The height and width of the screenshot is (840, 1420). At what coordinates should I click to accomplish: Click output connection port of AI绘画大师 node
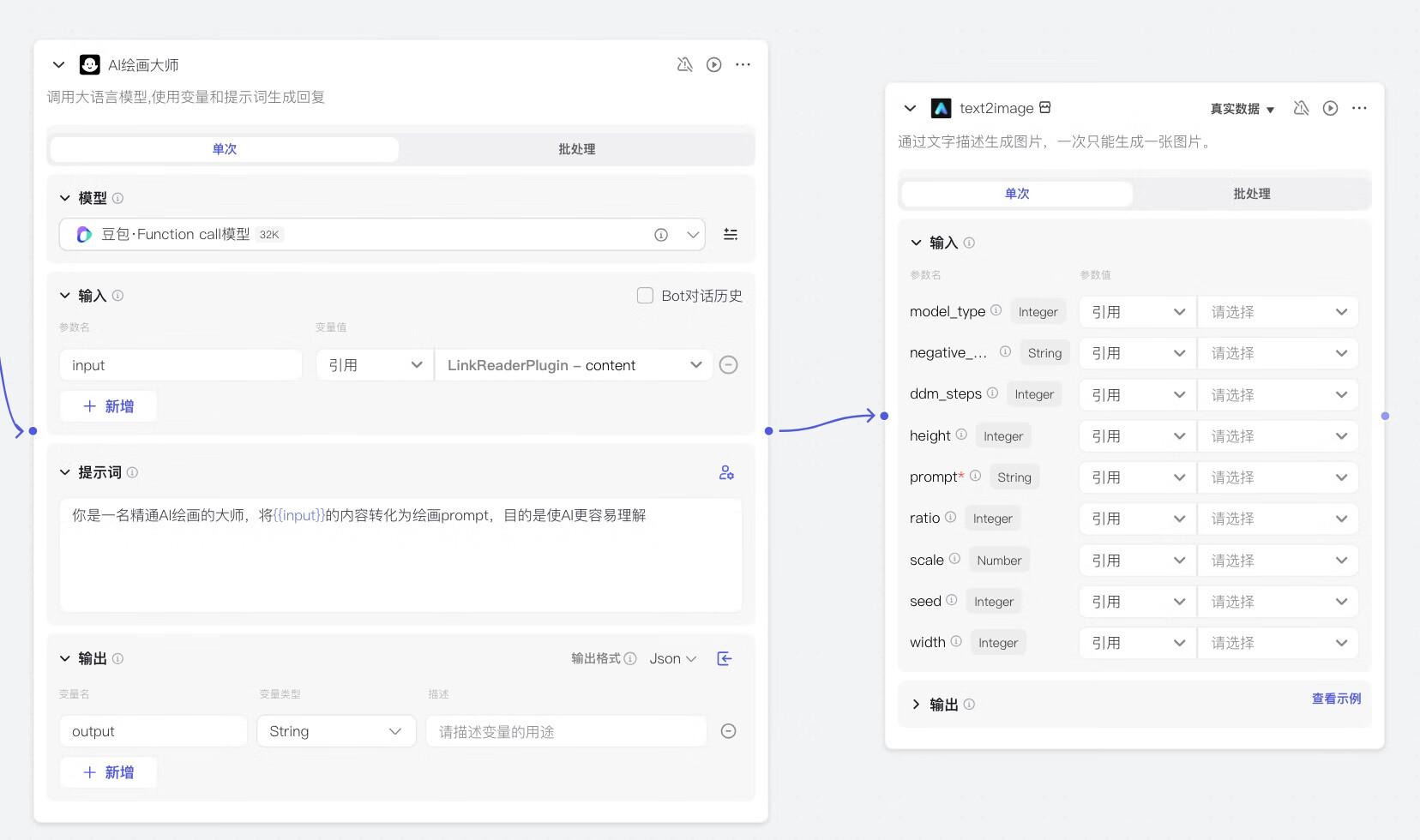768,431
